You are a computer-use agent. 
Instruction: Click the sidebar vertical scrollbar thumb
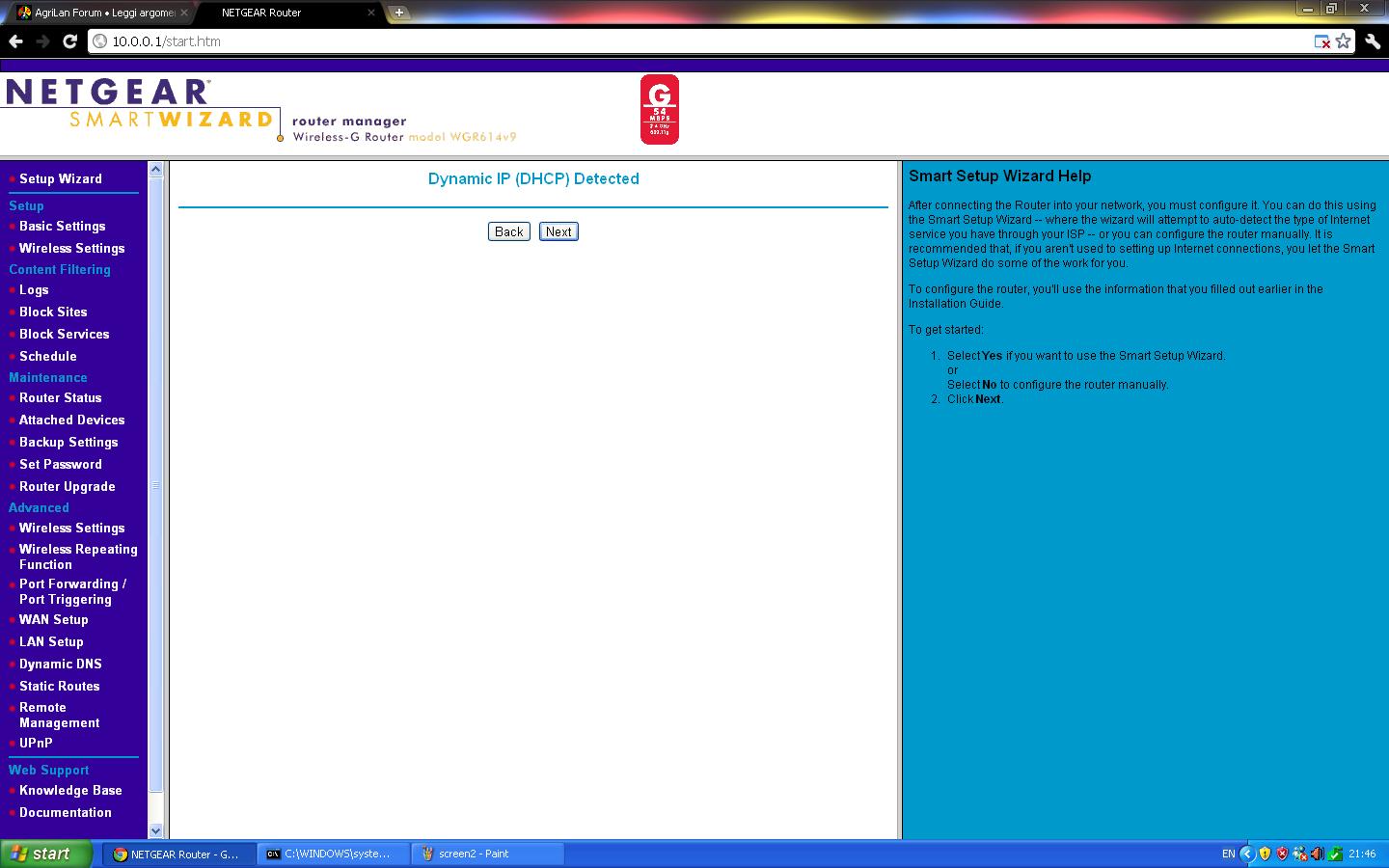coord(155,485)
